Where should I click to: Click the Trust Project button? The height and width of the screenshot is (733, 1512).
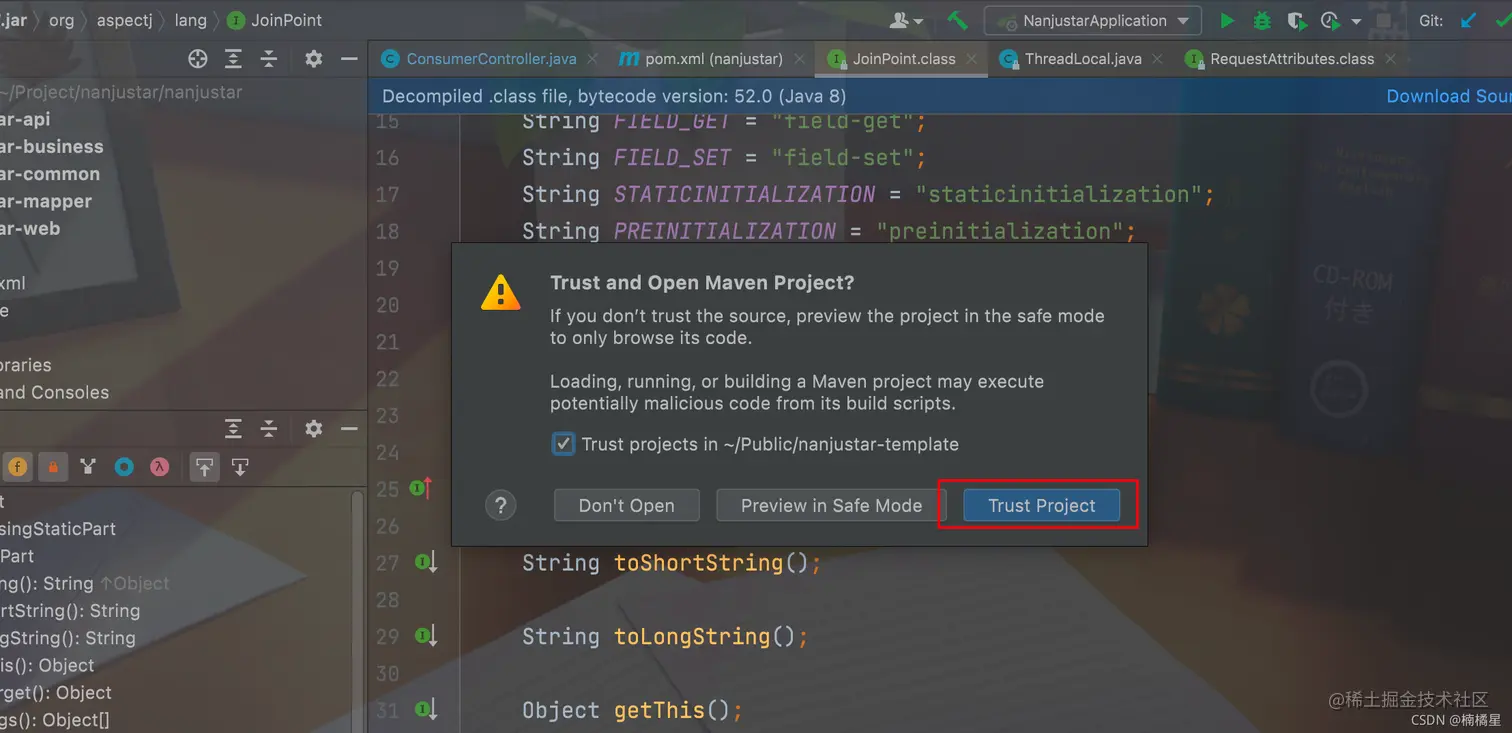(x=1042, y=505)
